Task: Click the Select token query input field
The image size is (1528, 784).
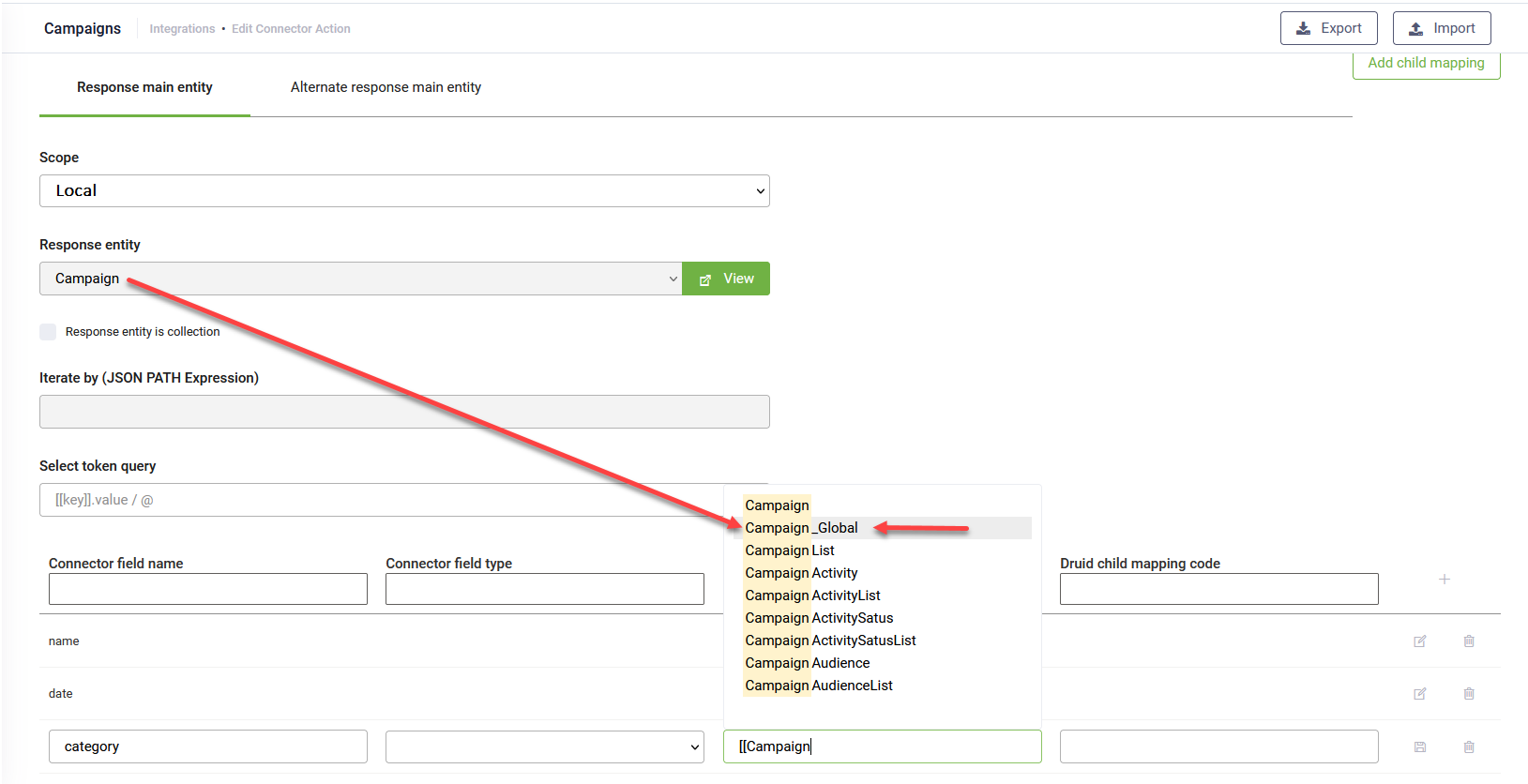Action: click(x=375, y=500)
